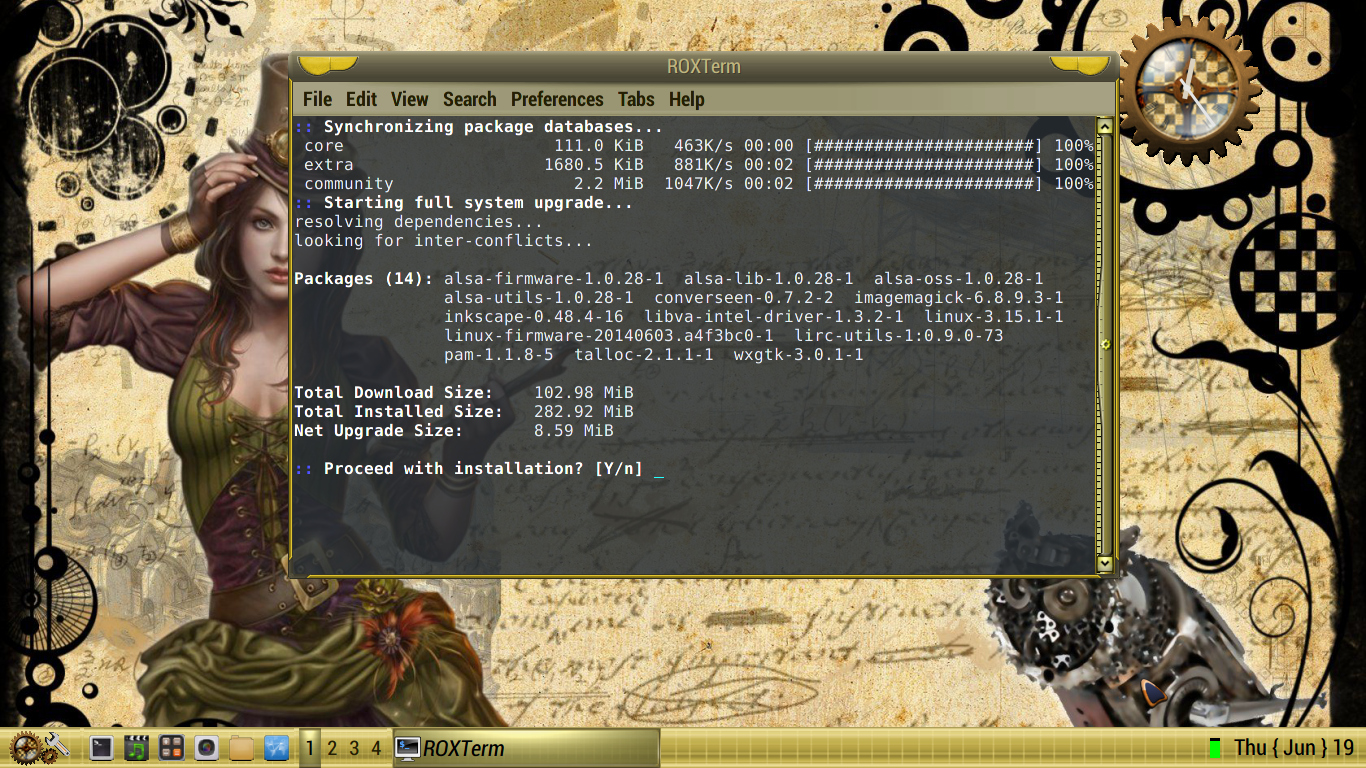Open the folder file manager icon

tap(241, 747)
